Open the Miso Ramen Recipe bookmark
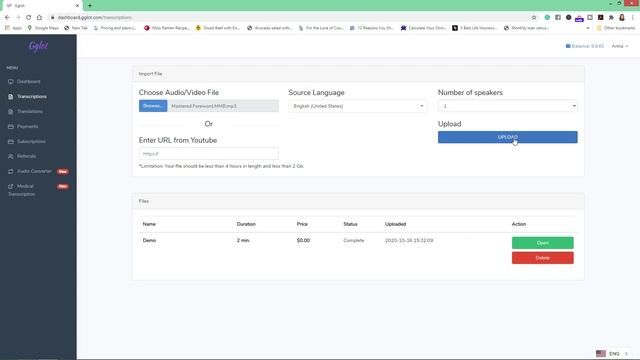This screenshot has width=640, height=360. [167, 28]
